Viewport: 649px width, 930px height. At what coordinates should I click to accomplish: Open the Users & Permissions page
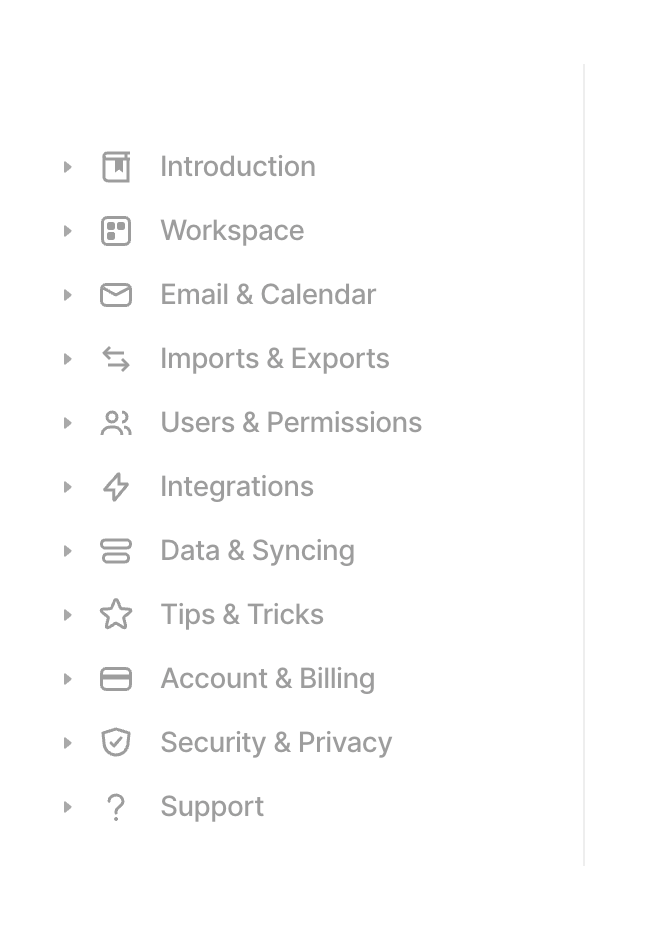[x=291, y=422]
